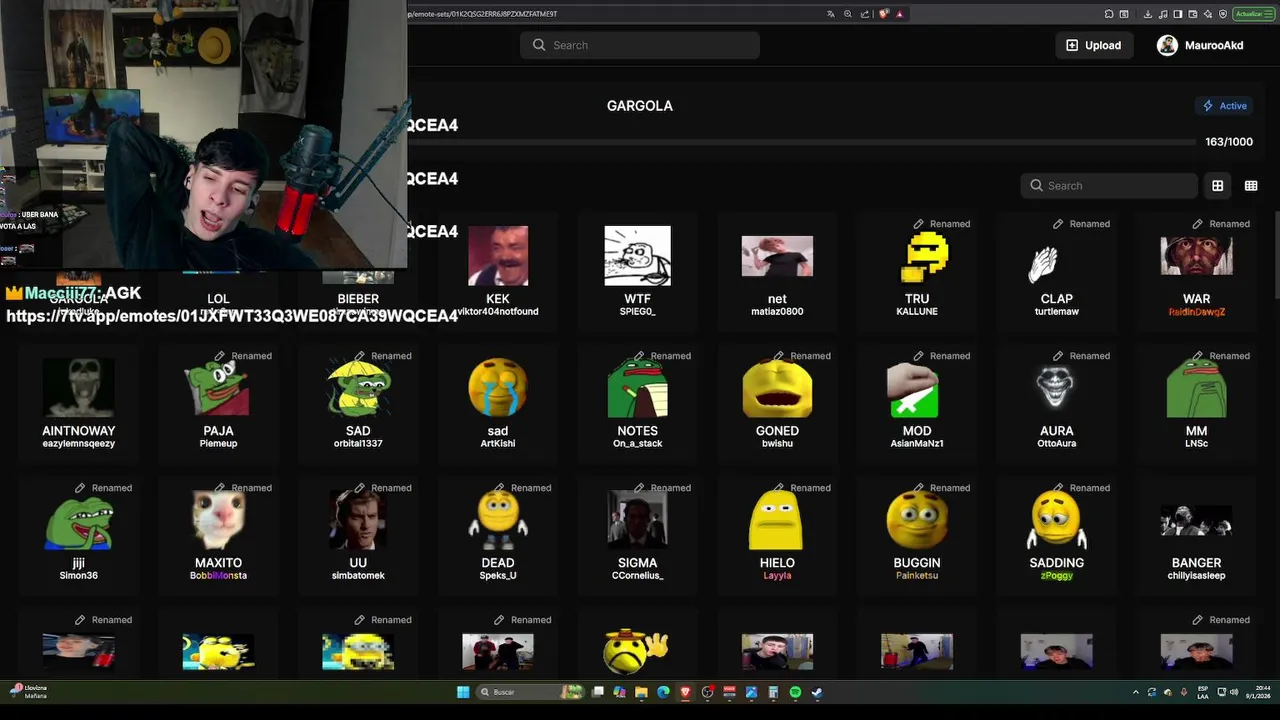Open Steam from the taskbar
Viewport: 1280px width, 720px height.
816,692
